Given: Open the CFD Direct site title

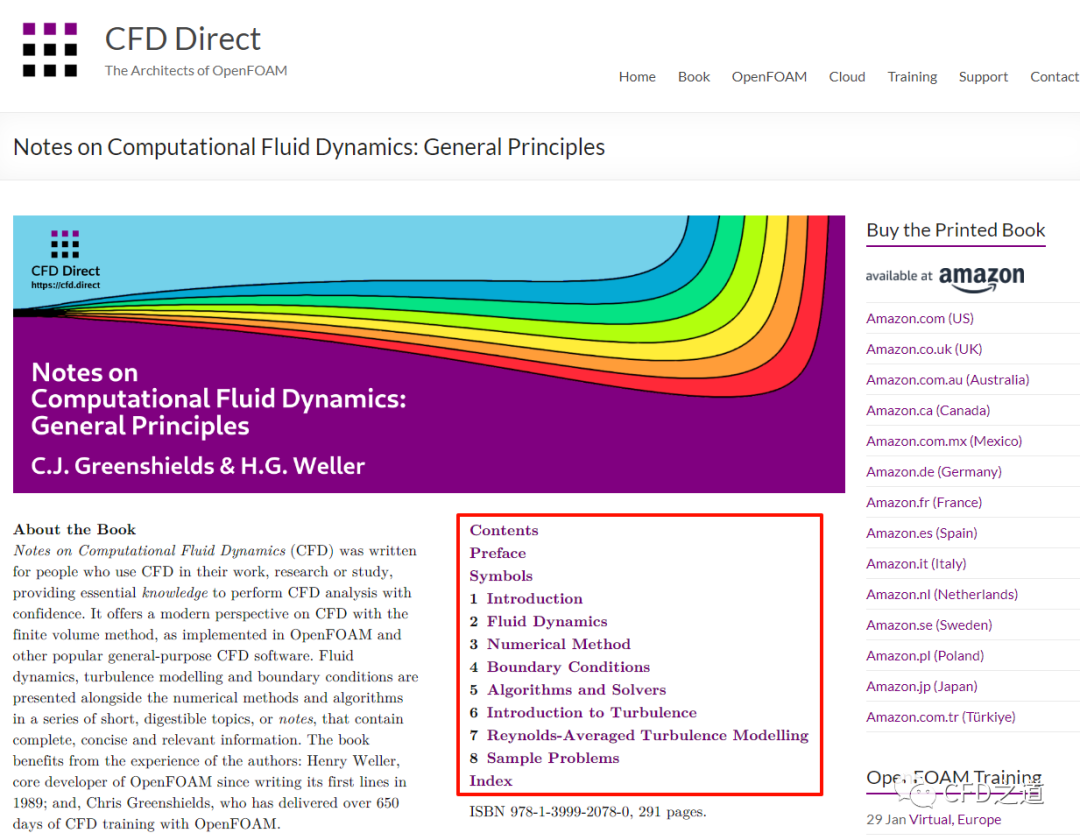Looking at the screenshot, I should [183, 39].
